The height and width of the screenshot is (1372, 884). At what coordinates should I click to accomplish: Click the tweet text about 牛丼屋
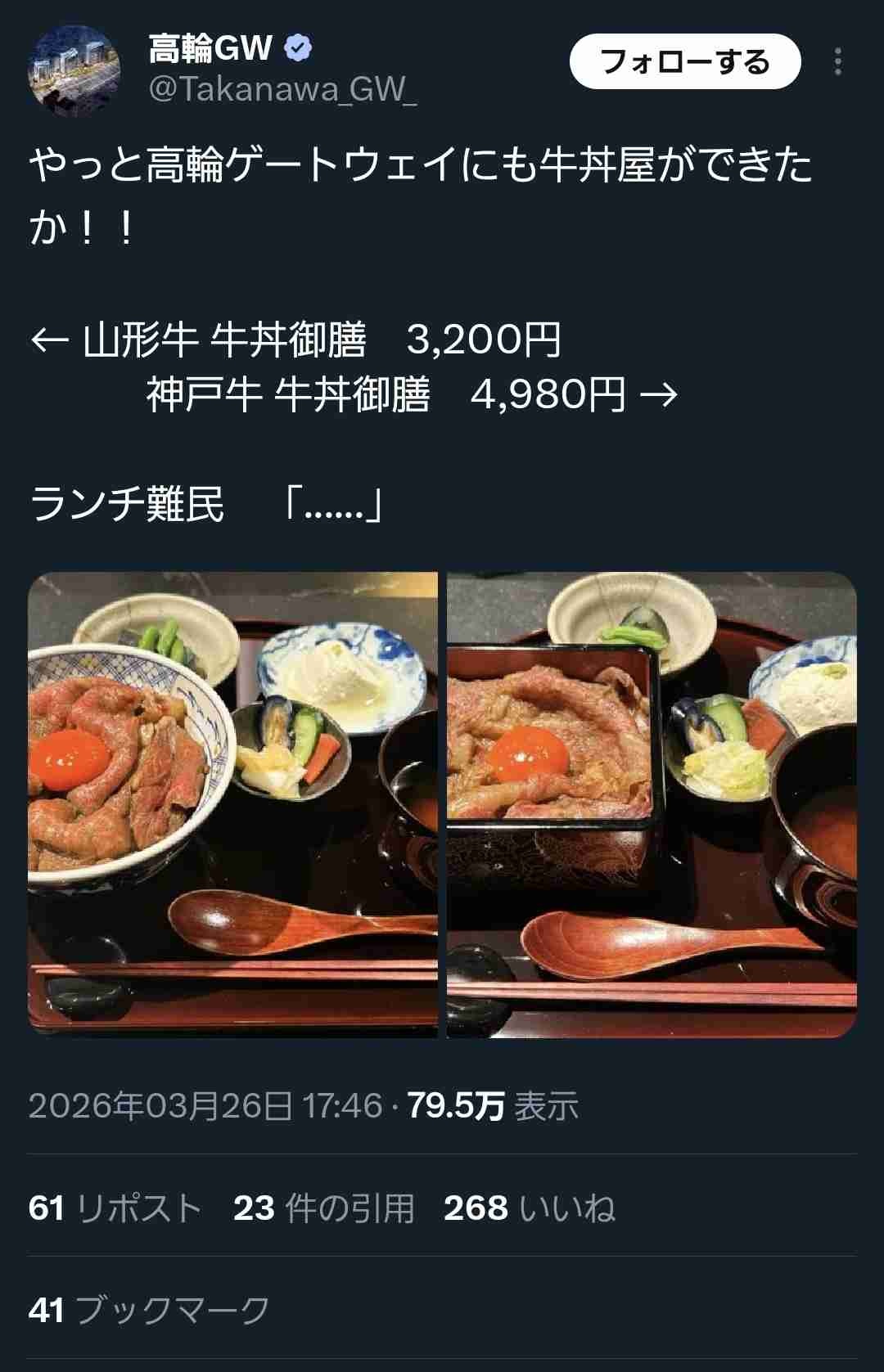421,196
